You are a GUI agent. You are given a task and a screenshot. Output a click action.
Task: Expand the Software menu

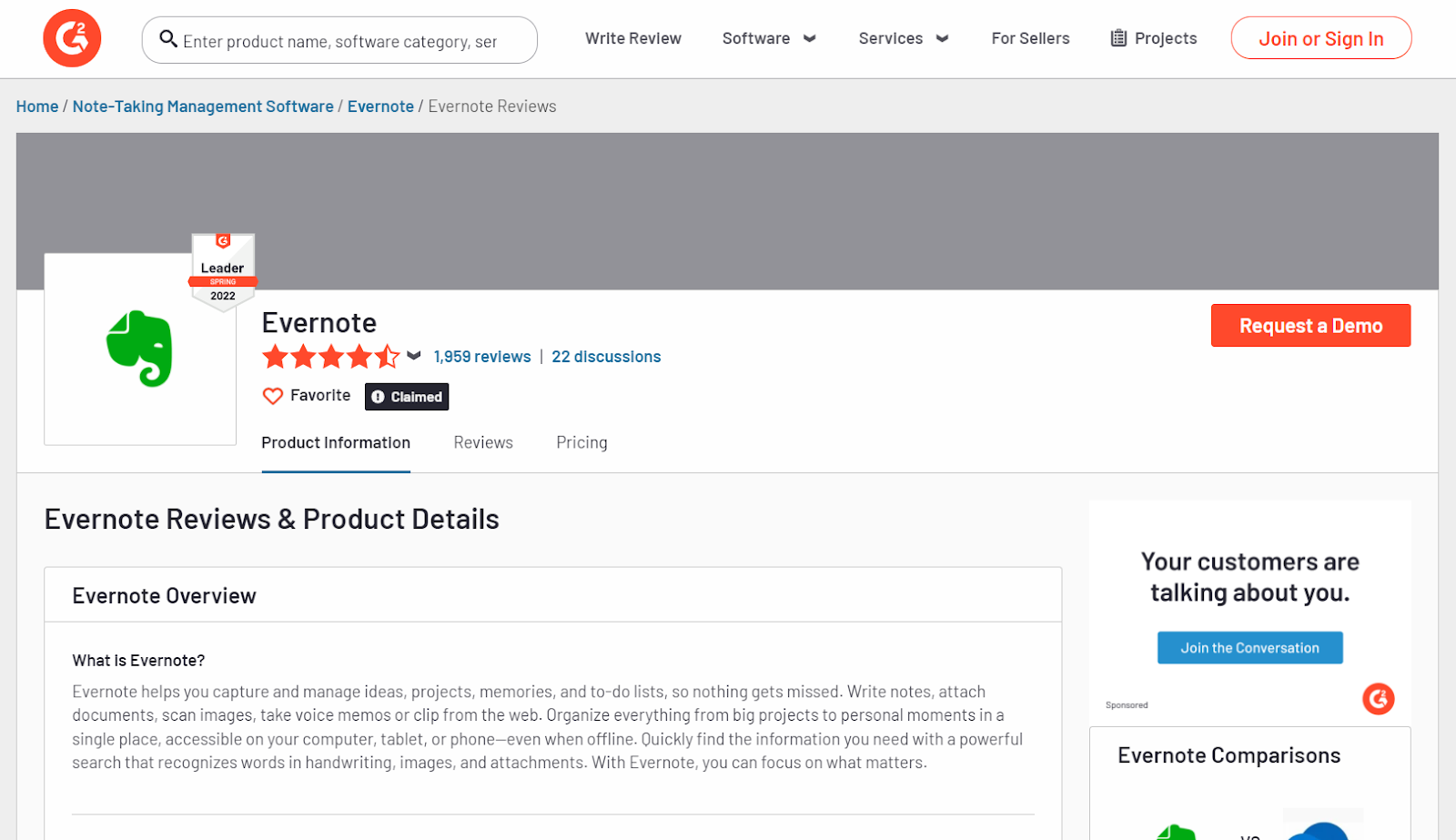[769, 38]
